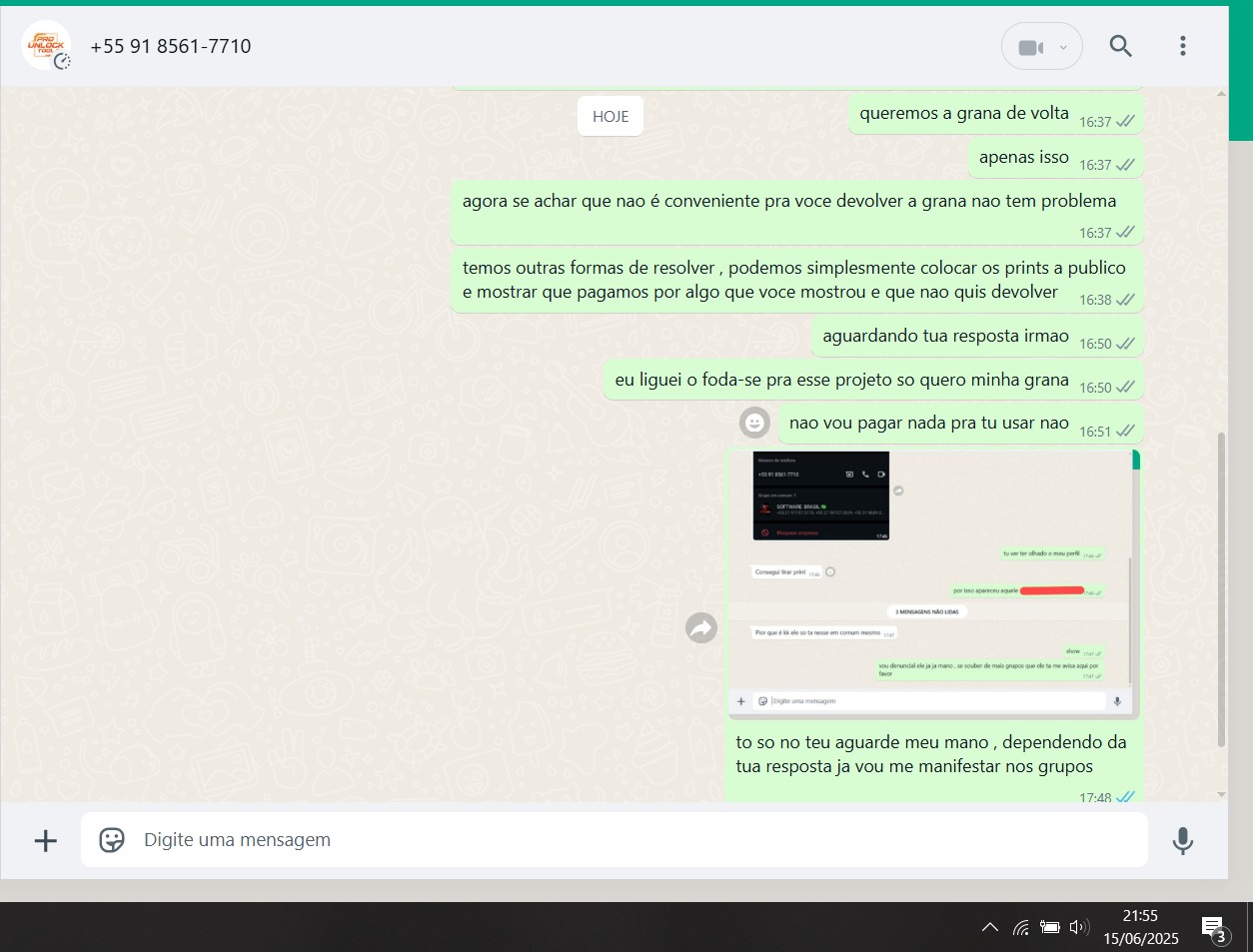Open the contact profile picture
The image size is (1253, 952).
tap(46, 46)
